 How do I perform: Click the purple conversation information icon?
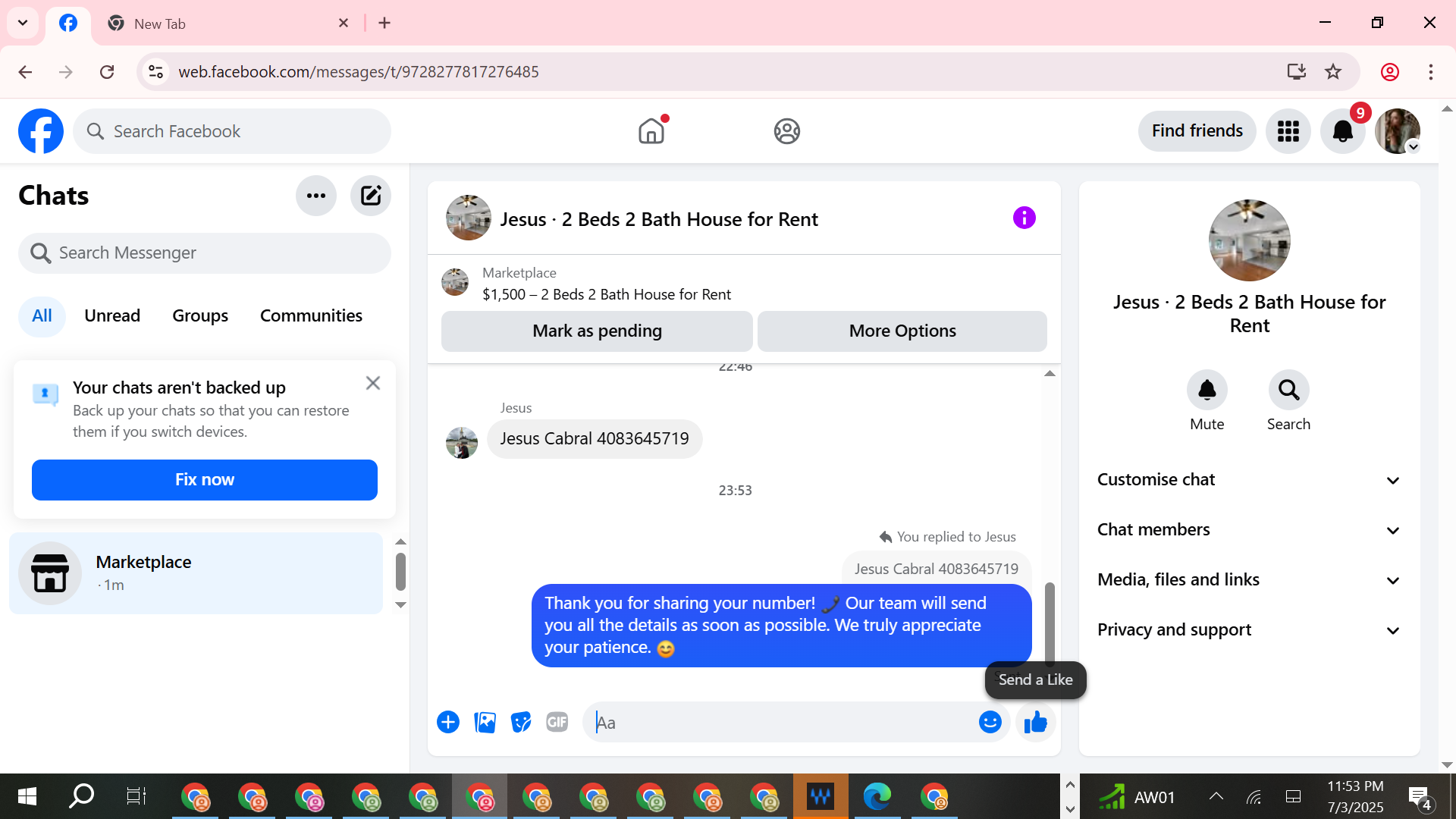pyautogui.click(x=1024, y=218)
